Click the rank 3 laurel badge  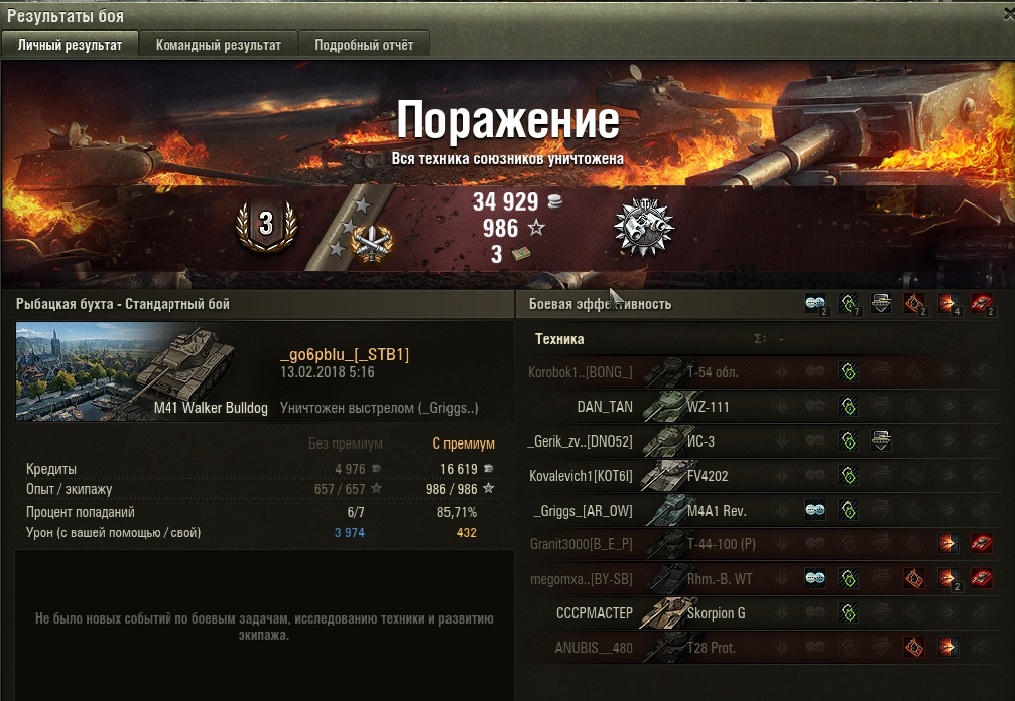266,225
